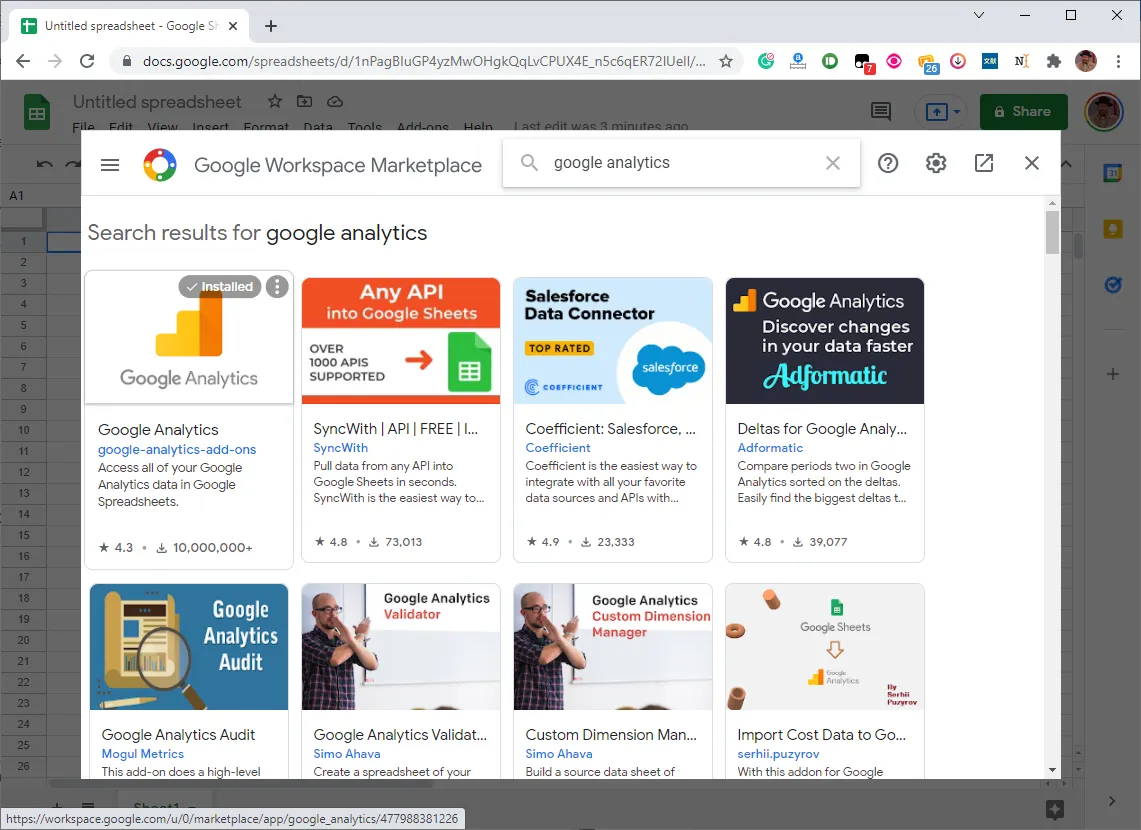Reload the browser page
Viewport: 1141px width, 830px height.
click(x=87, y=61)
